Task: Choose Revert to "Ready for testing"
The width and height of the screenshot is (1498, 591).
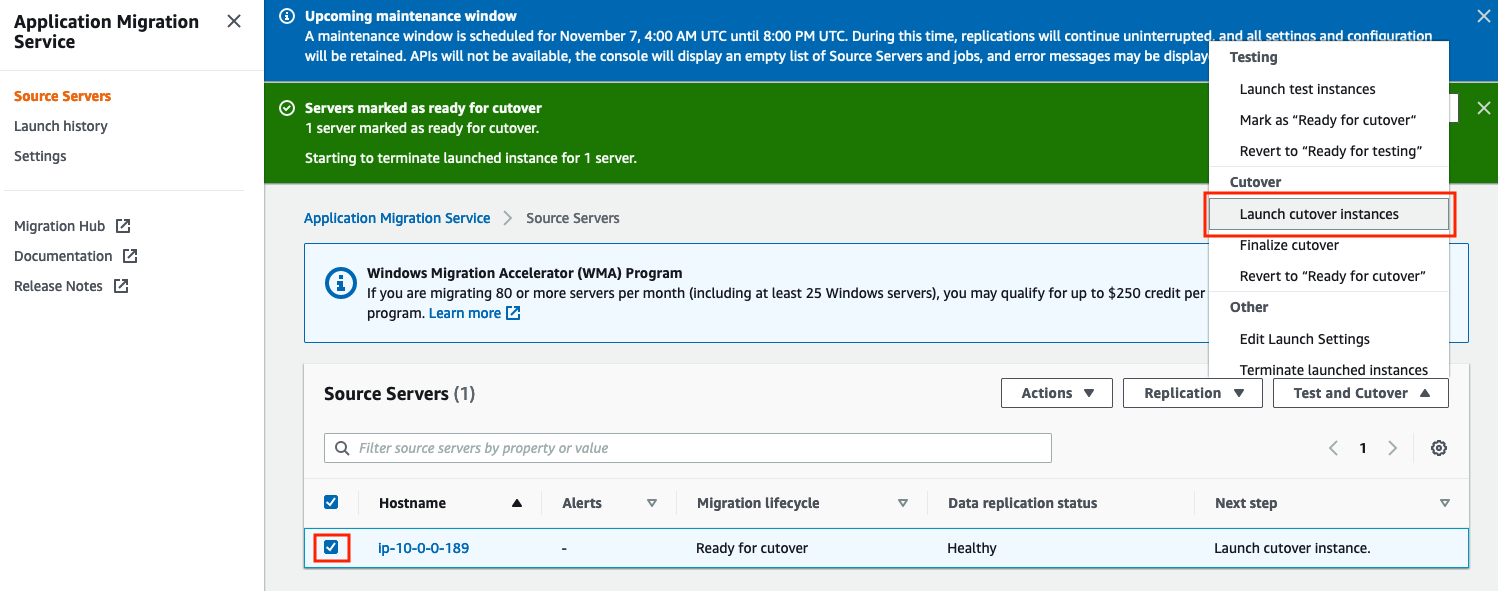Action: click(1329, 151)
